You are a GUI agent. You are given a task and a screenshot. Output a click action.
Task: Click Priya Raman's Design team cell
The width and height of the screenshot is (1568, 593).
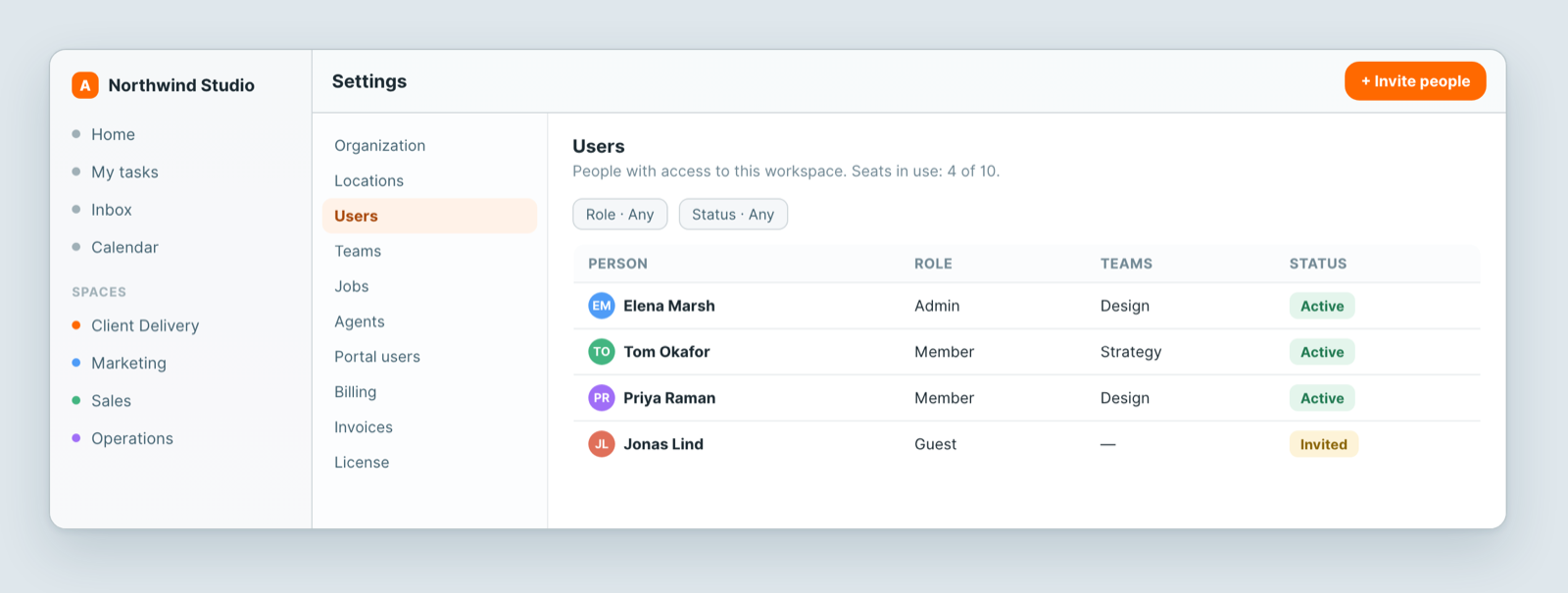tap(1125, 398)
